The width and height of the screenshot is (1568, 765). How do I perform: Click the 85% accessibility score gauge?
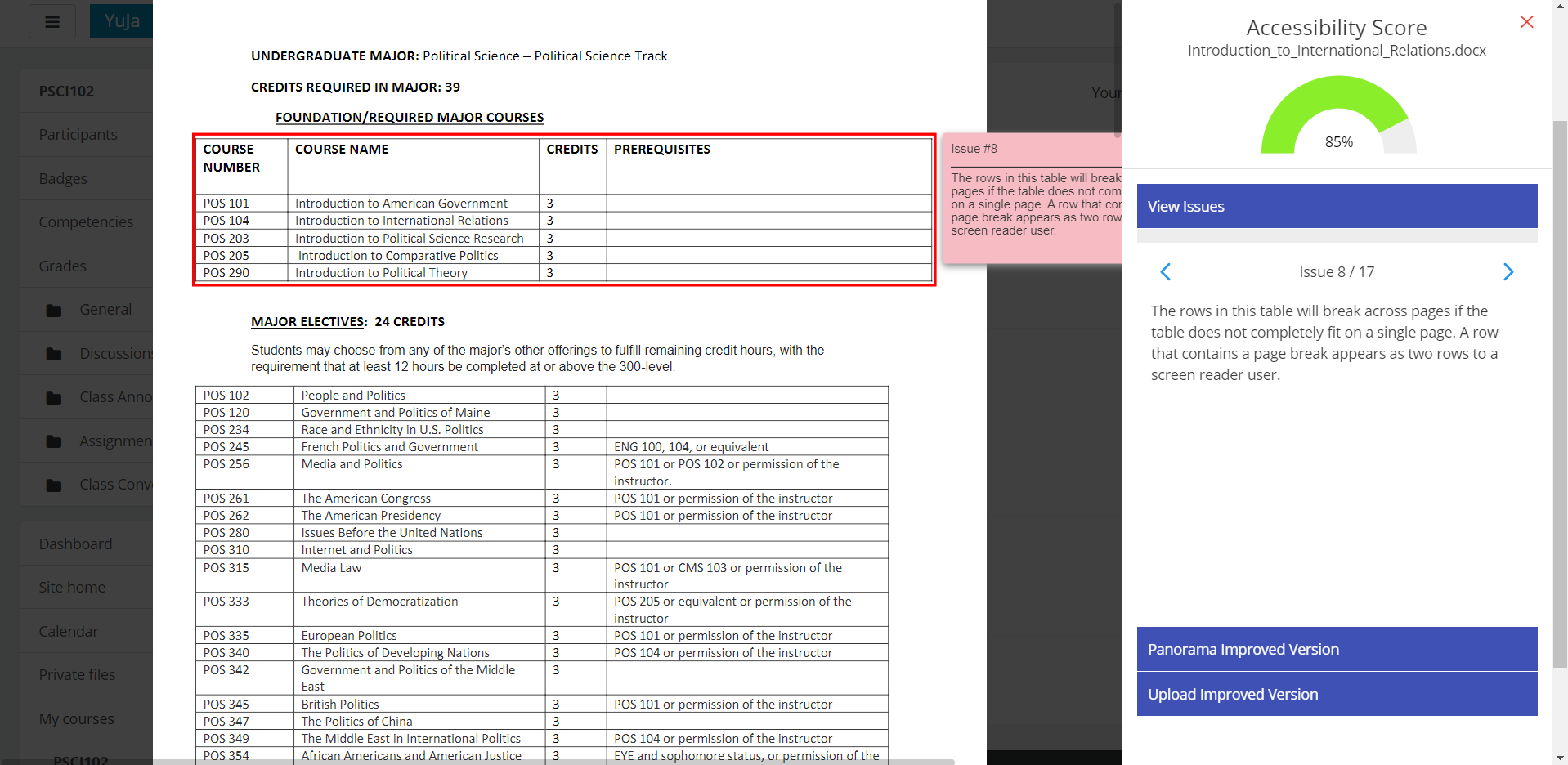1338,116
